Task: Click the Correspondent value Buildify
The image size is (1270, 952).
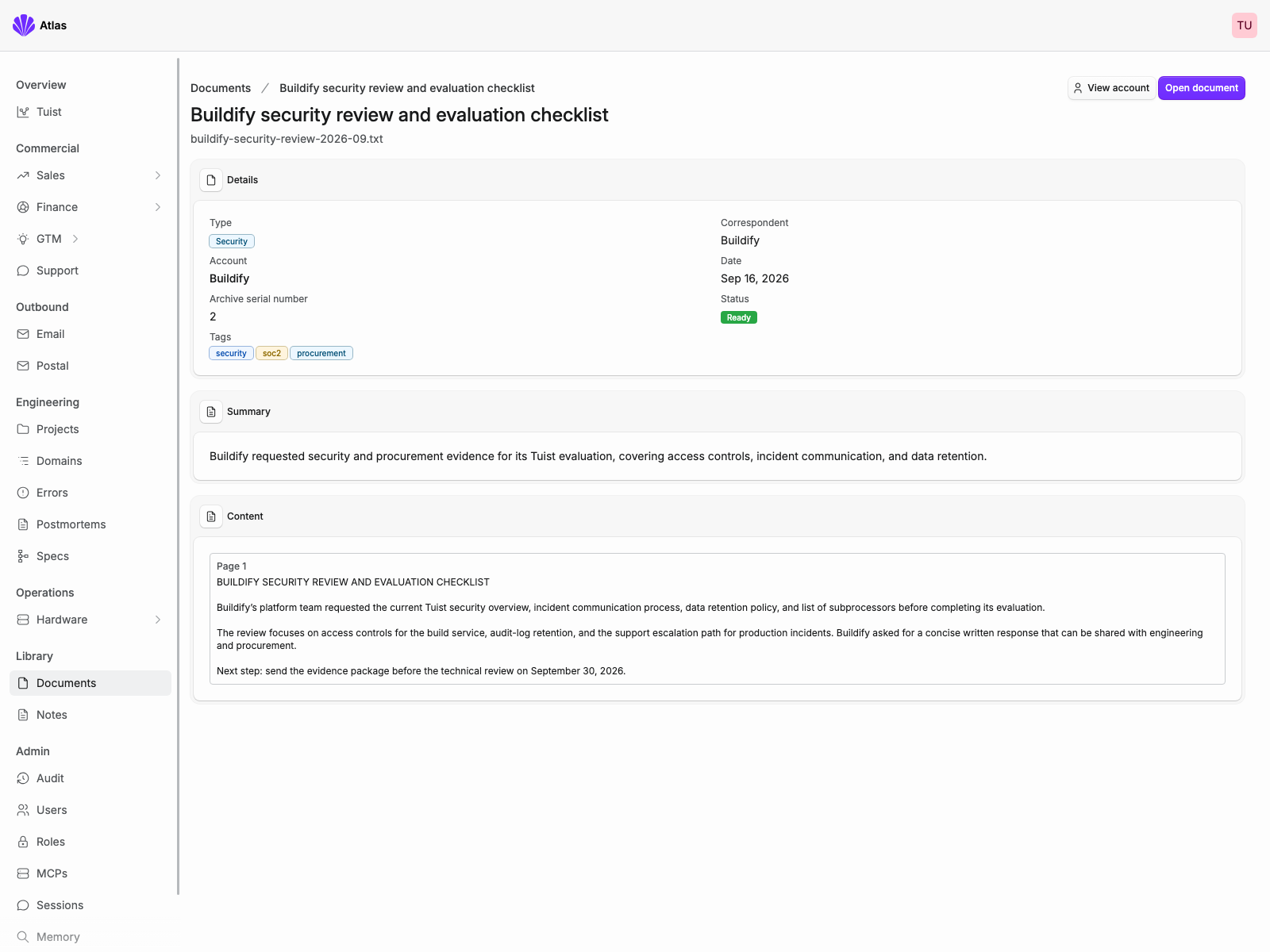Action: click(x=740, y=240)
